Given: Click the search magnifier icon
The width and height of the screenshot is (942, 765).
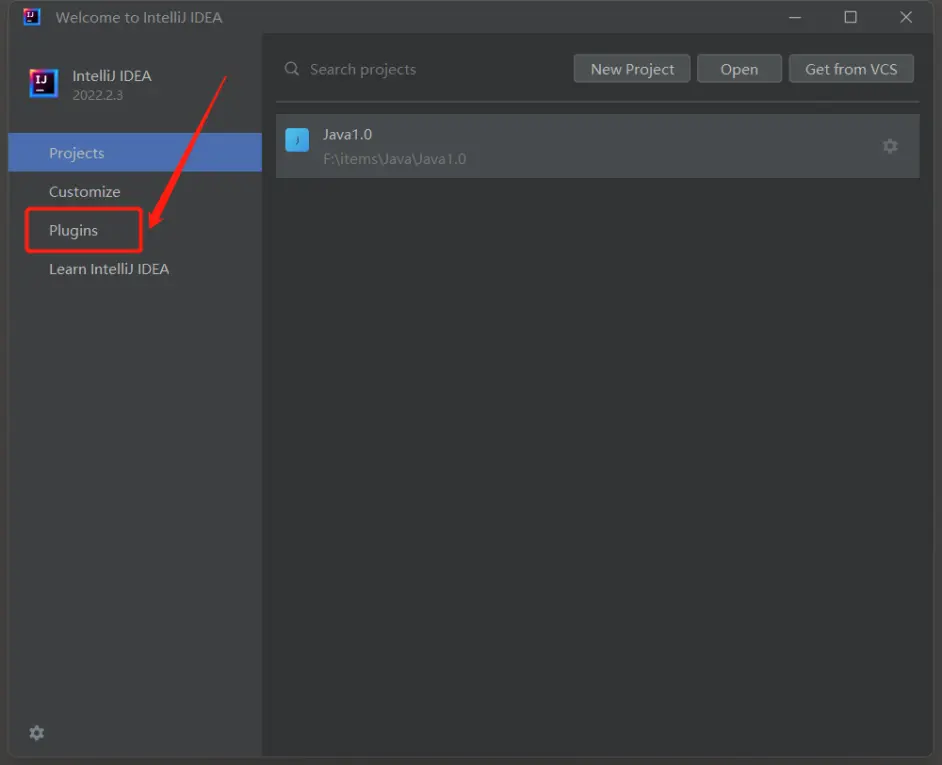Looking at the screenshot, I should 292,69.
